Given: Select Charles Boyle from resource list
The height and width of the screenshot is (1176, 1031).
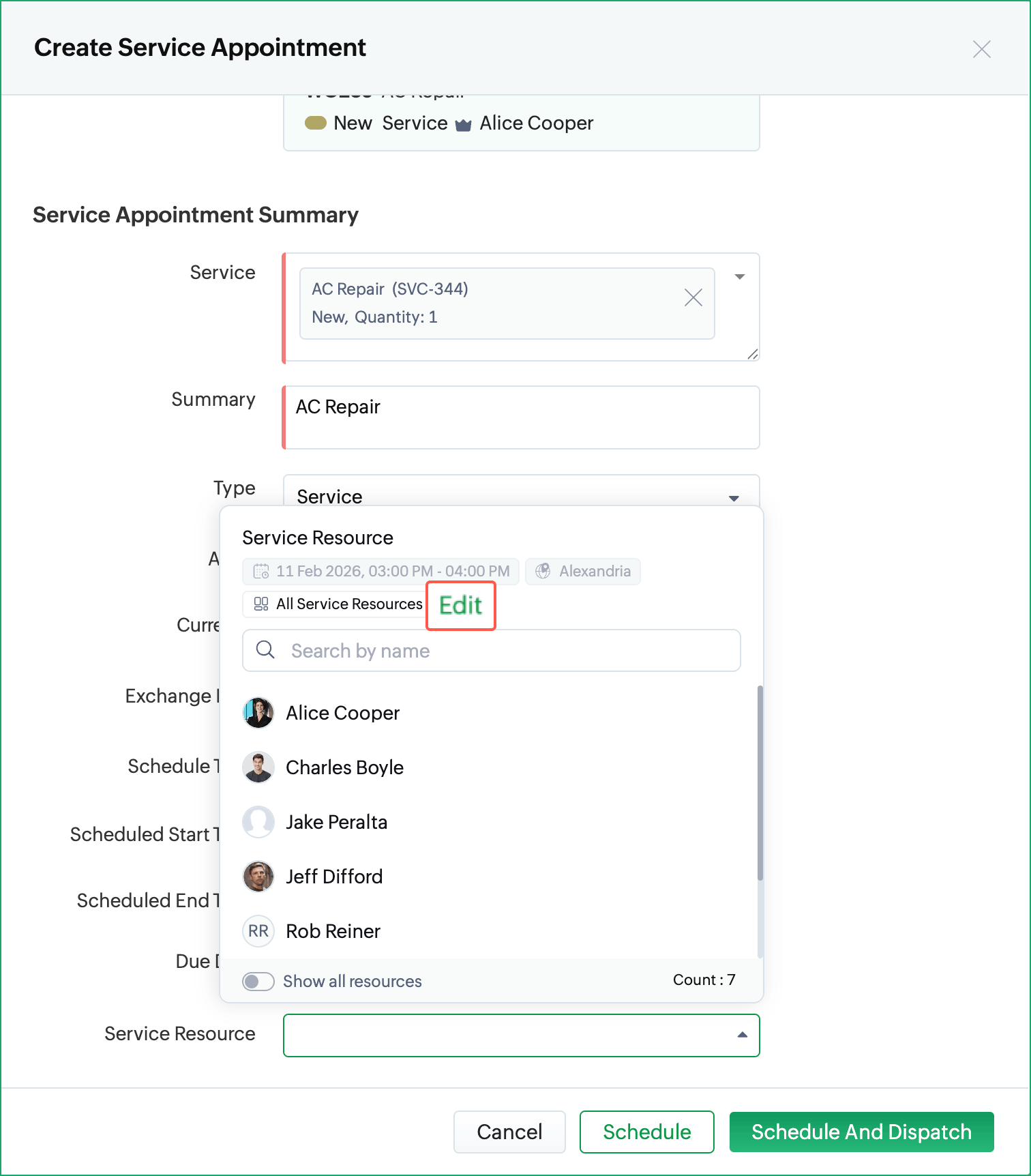Looking at the screenshot, I should point(344,767).
